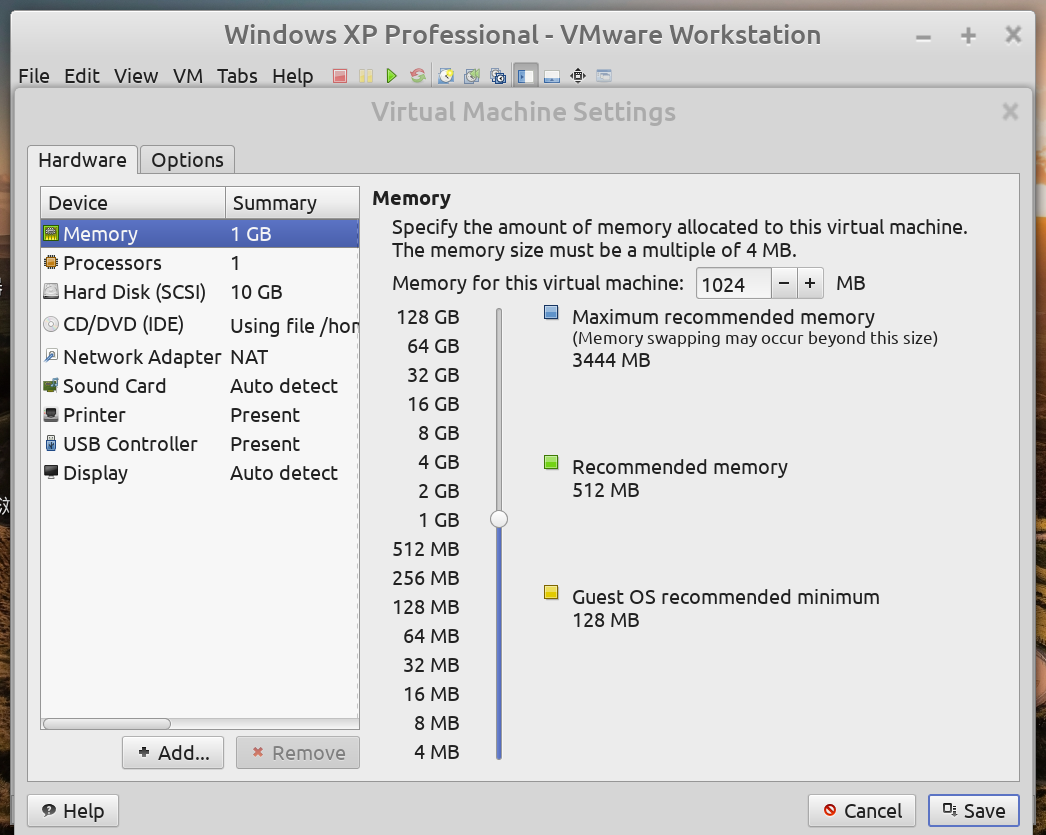Click the Network Adapter icon
The height and width of the screenshot is (835, 1046).
(x=51, y=356)
